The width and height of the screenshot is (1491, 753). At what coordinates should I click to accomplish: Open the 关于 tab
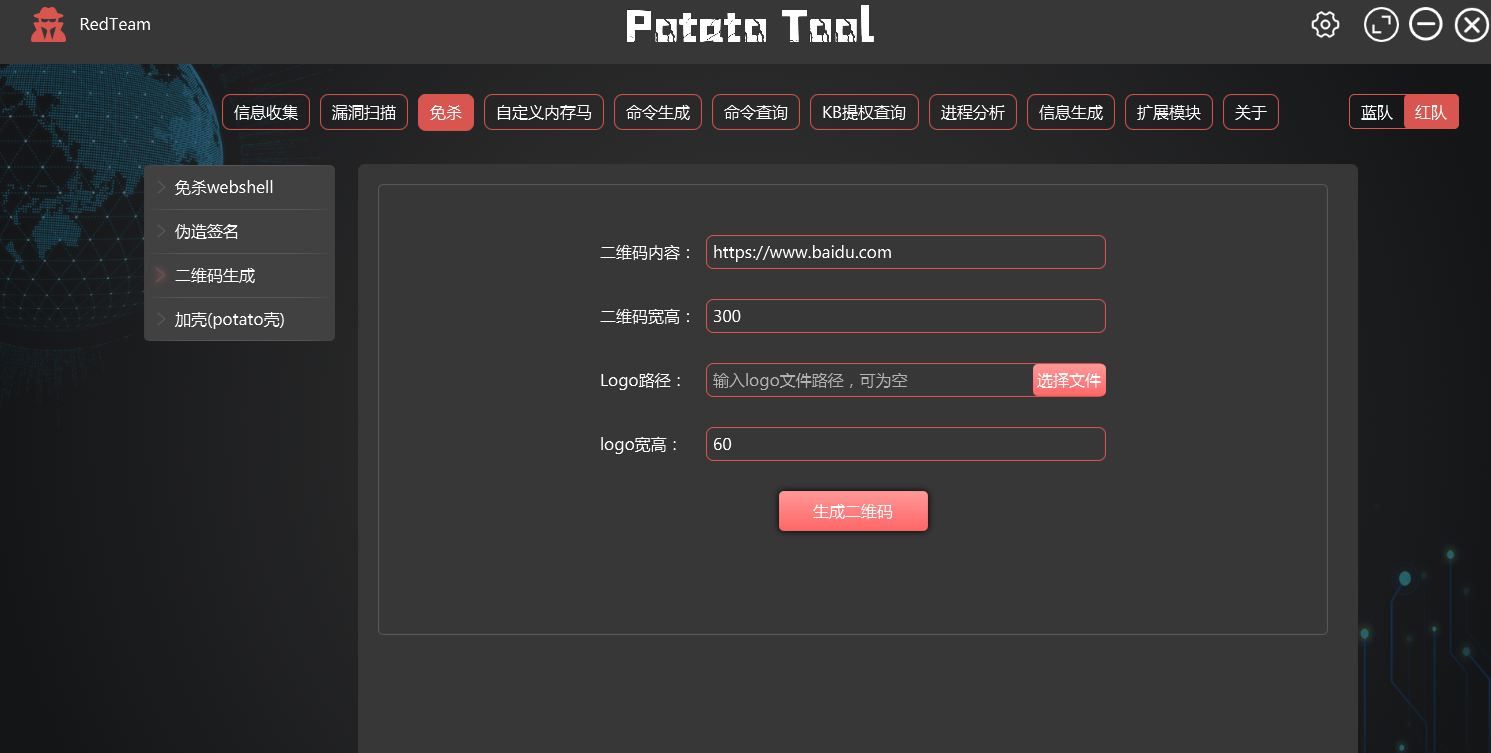[1251, 112]
